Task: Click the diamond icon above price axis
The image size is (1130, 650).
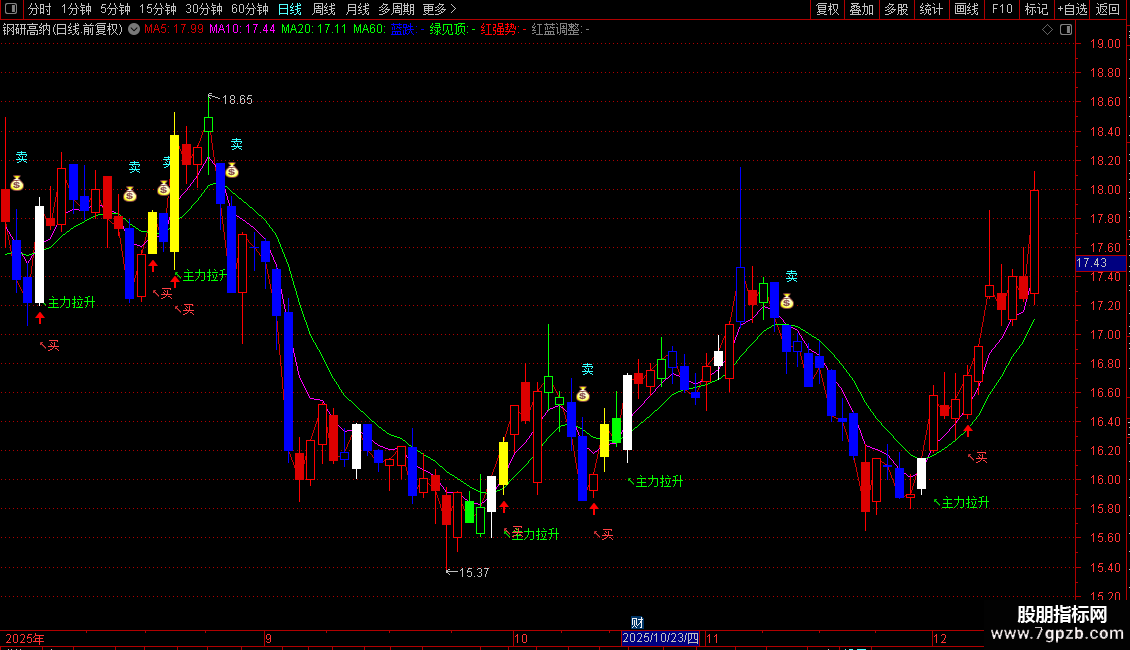Action: [1048, 30]
